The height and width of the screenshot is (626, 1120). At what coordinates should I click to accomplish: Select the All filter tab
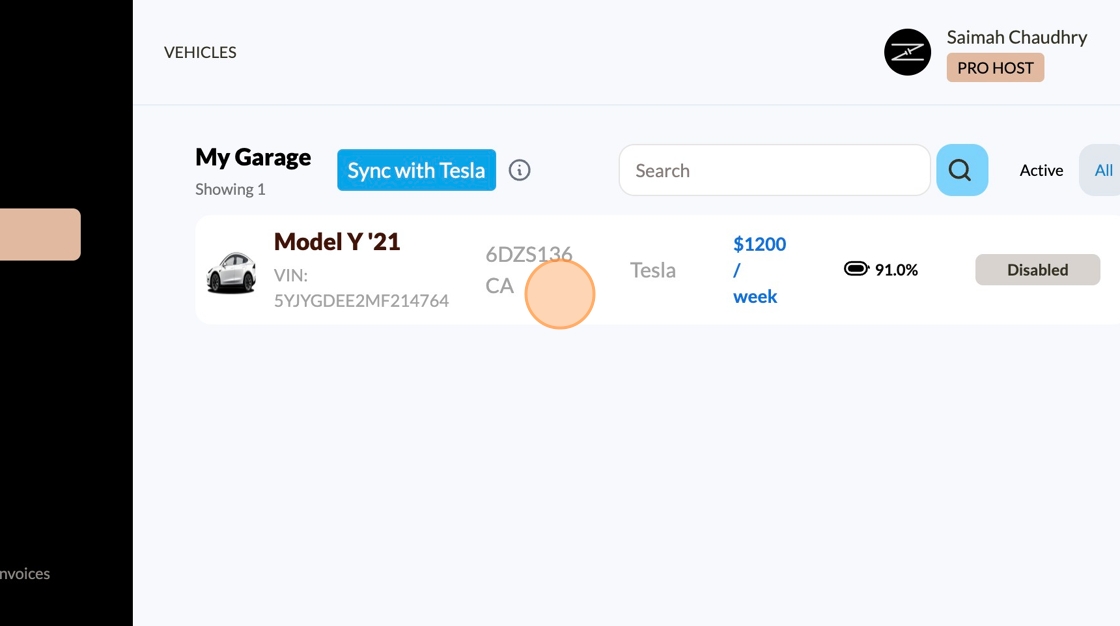[x=1103, y=170]
